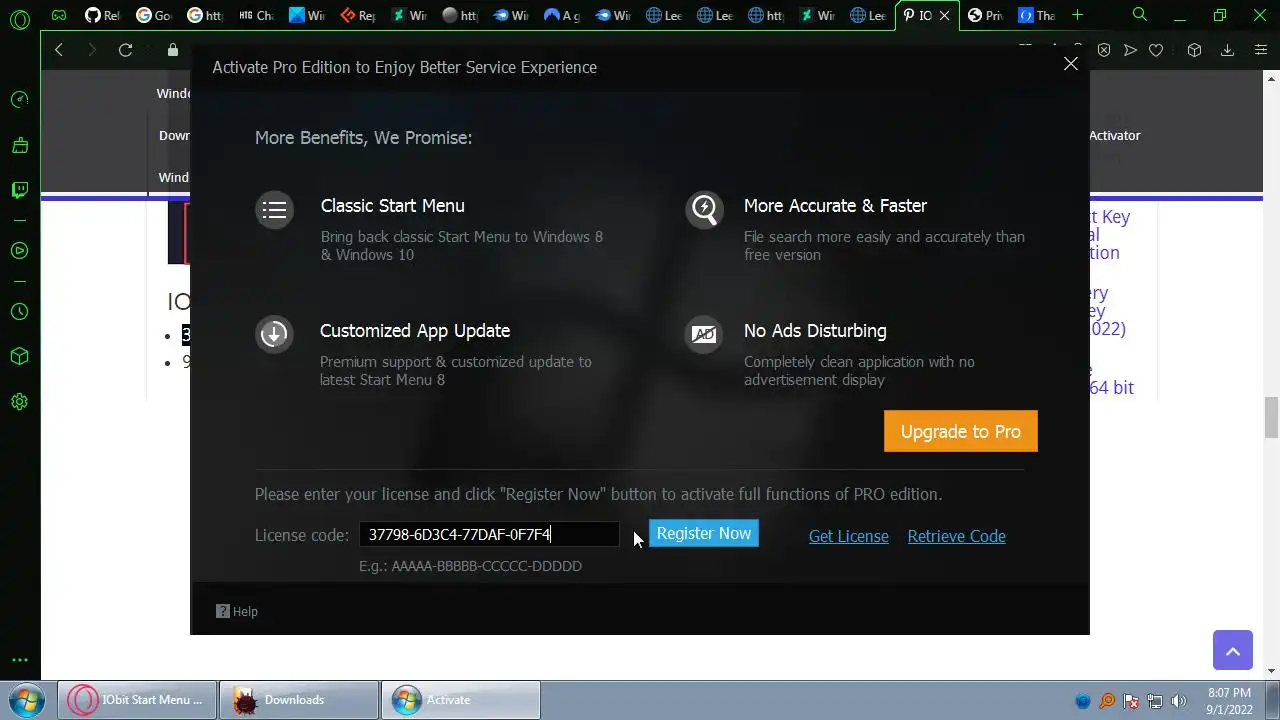Open browser downloads toolbar icon
This screenshot has width=1280, height=720.
pos(1228,50)
